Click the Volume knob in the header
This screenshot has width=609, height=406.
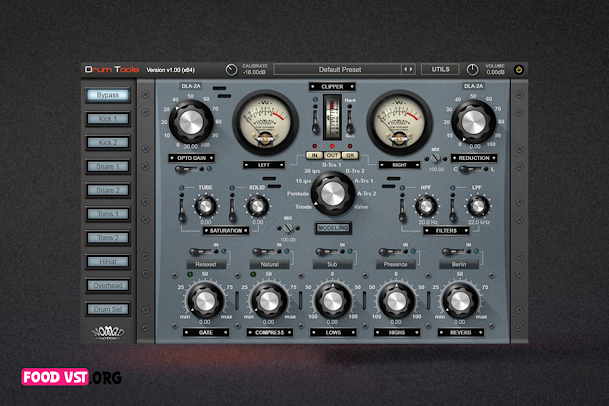point(472,70)
